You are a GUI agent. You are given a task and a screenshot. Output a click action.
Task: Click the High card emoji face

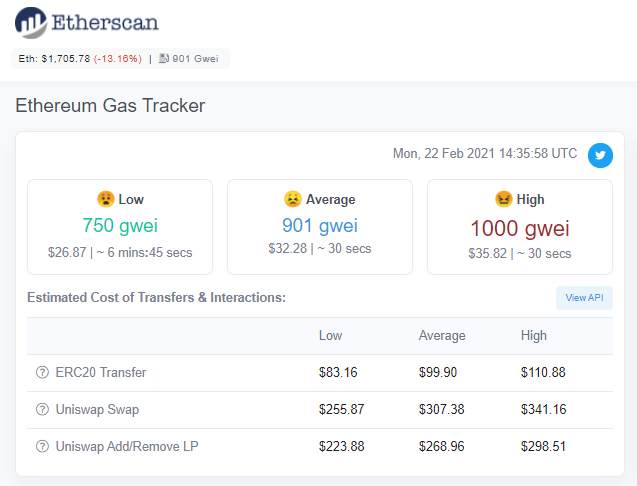[504, 199]
